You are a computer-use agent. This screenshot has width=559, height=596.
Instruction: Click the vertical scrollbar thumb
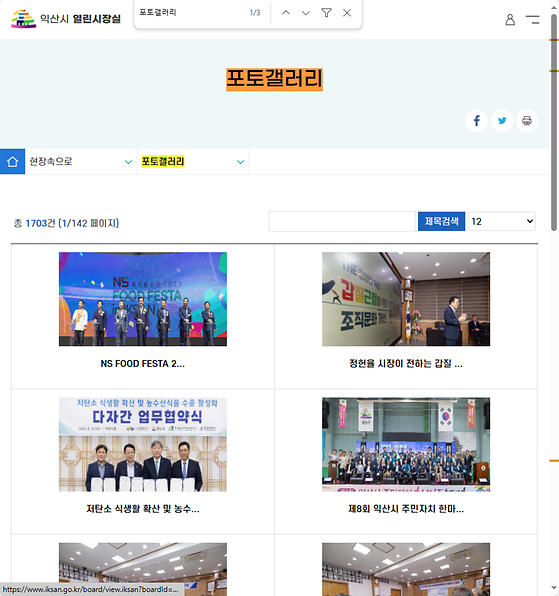[554, 122]
